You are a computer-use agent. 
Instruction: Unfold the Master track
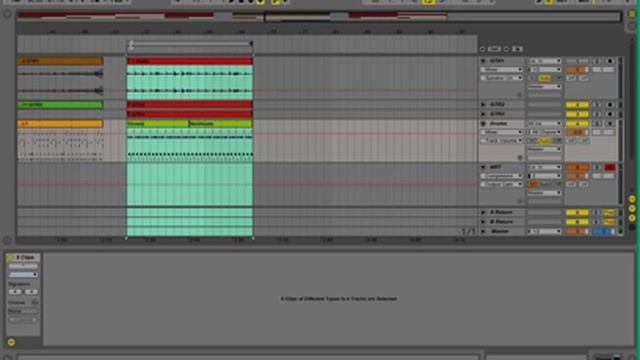point(483,231)
